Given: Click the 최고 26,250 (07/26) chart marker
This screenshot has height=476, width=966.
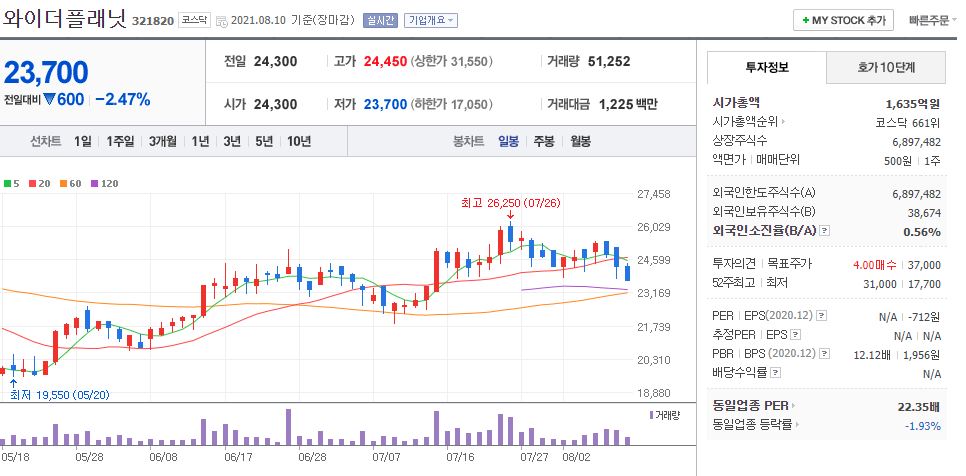Looking at the screenshot, I should coord(510,203).
